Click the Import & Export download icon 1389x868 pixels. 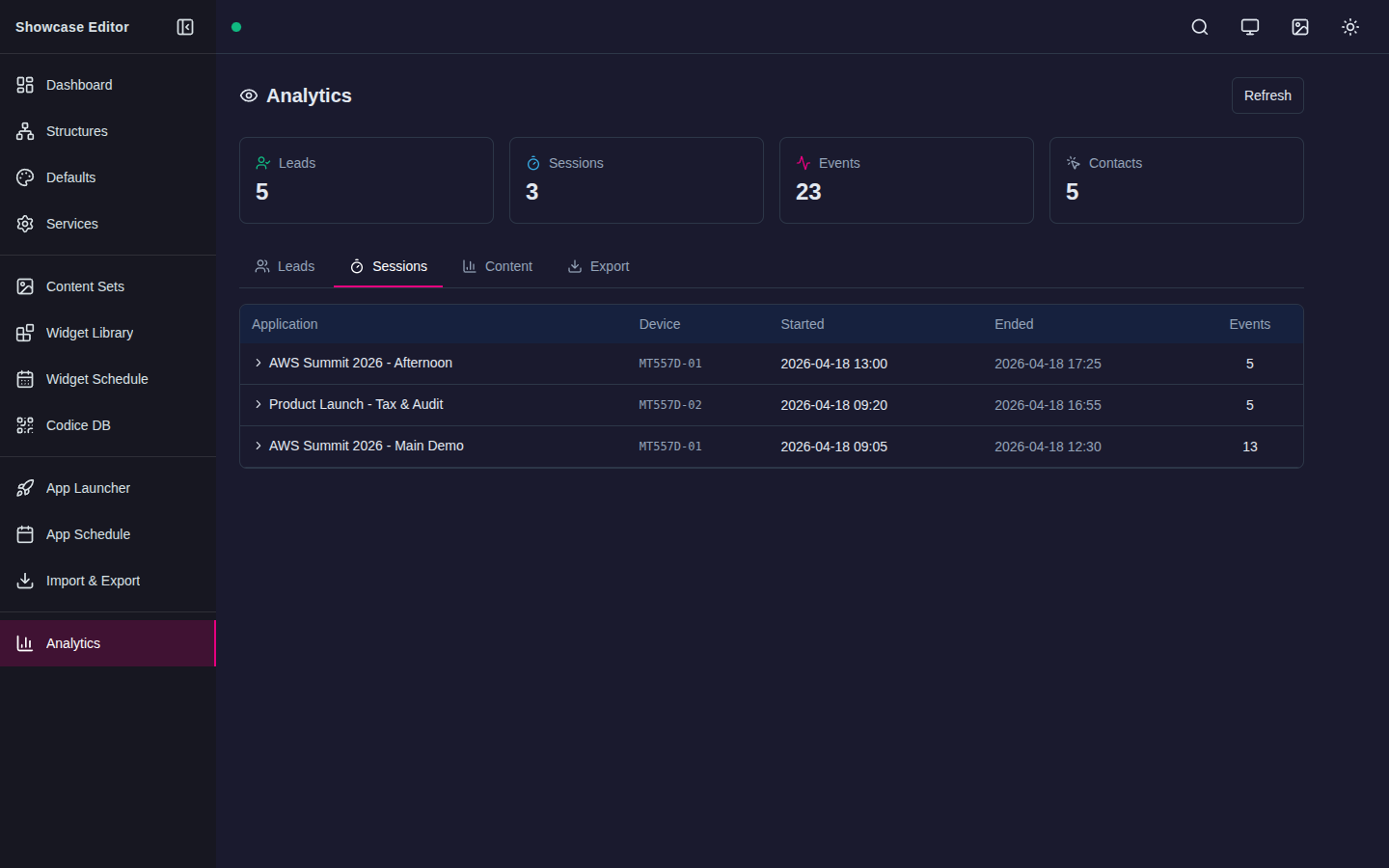click(25, 581)
